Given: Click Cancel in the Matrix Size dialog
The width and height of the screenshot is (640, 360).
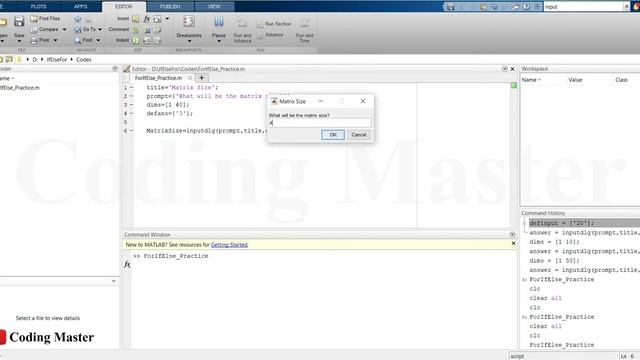Looking at the screenshot, I should click(x=359, y=135).
